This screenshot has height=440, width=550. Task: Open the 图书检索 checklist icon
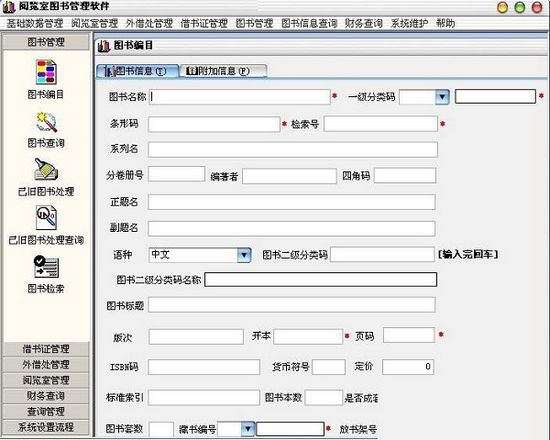[x=46, y=267]
